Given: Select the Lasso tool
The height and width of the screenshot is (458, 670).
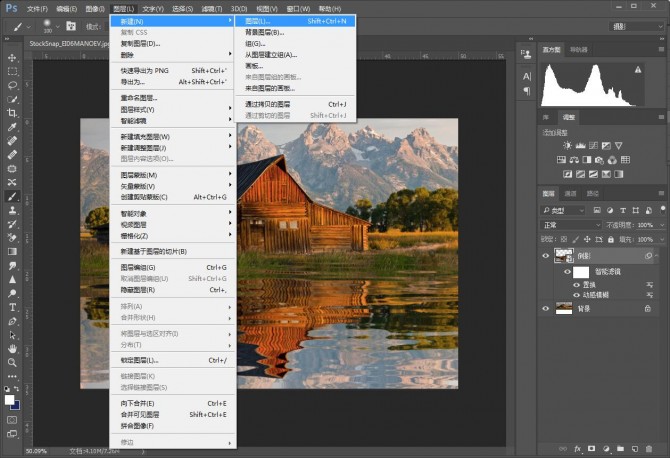Looking at the screenshot, I should [x=13, y=85].
